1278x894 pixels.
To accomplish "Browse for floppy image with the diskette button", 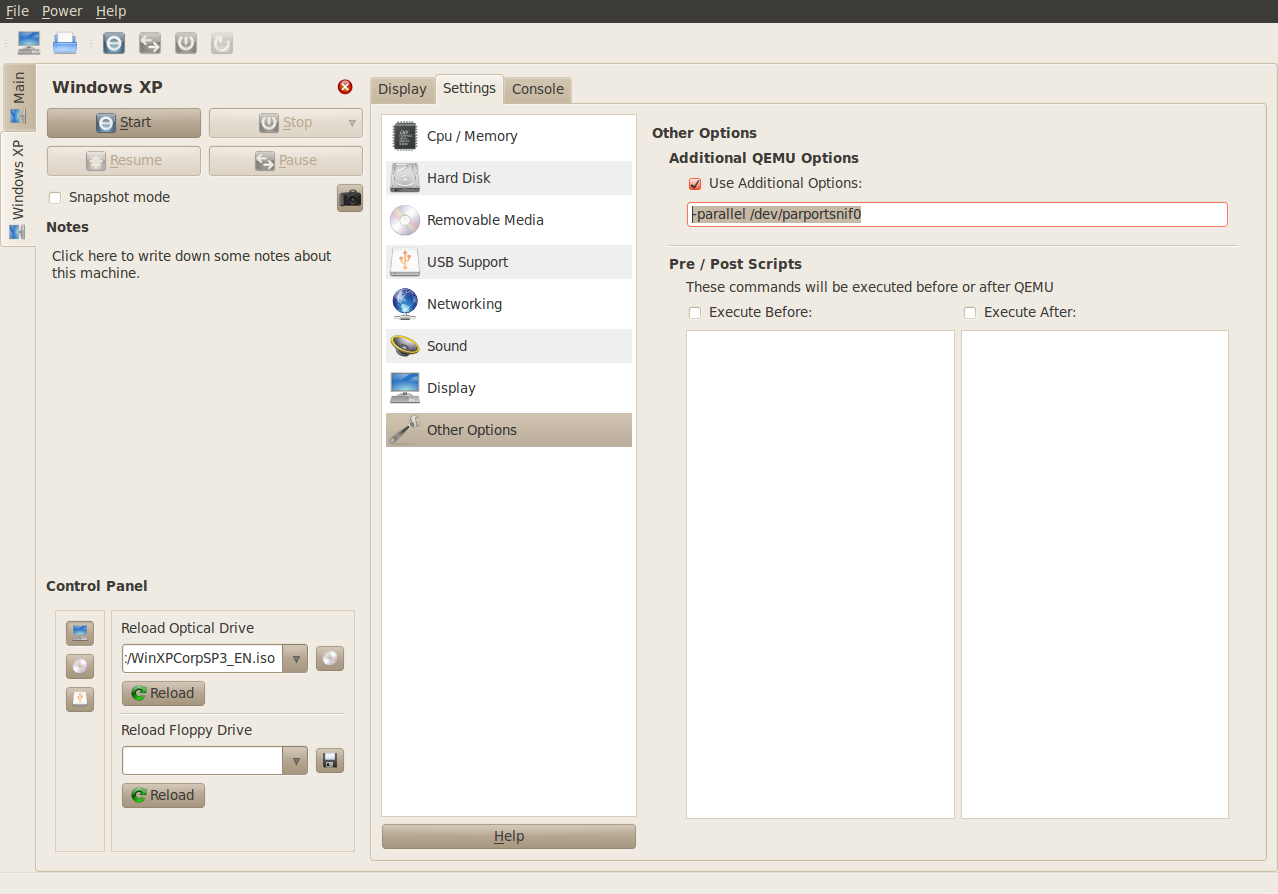I will click(330, 760).
